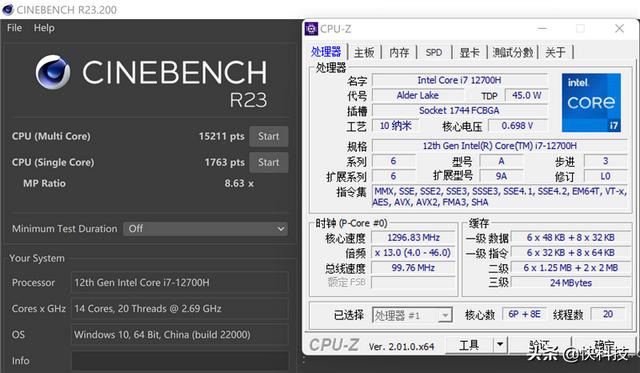Click the Processor field in Your System
This screenshot has height=373, width=640.
pos(180,282)
